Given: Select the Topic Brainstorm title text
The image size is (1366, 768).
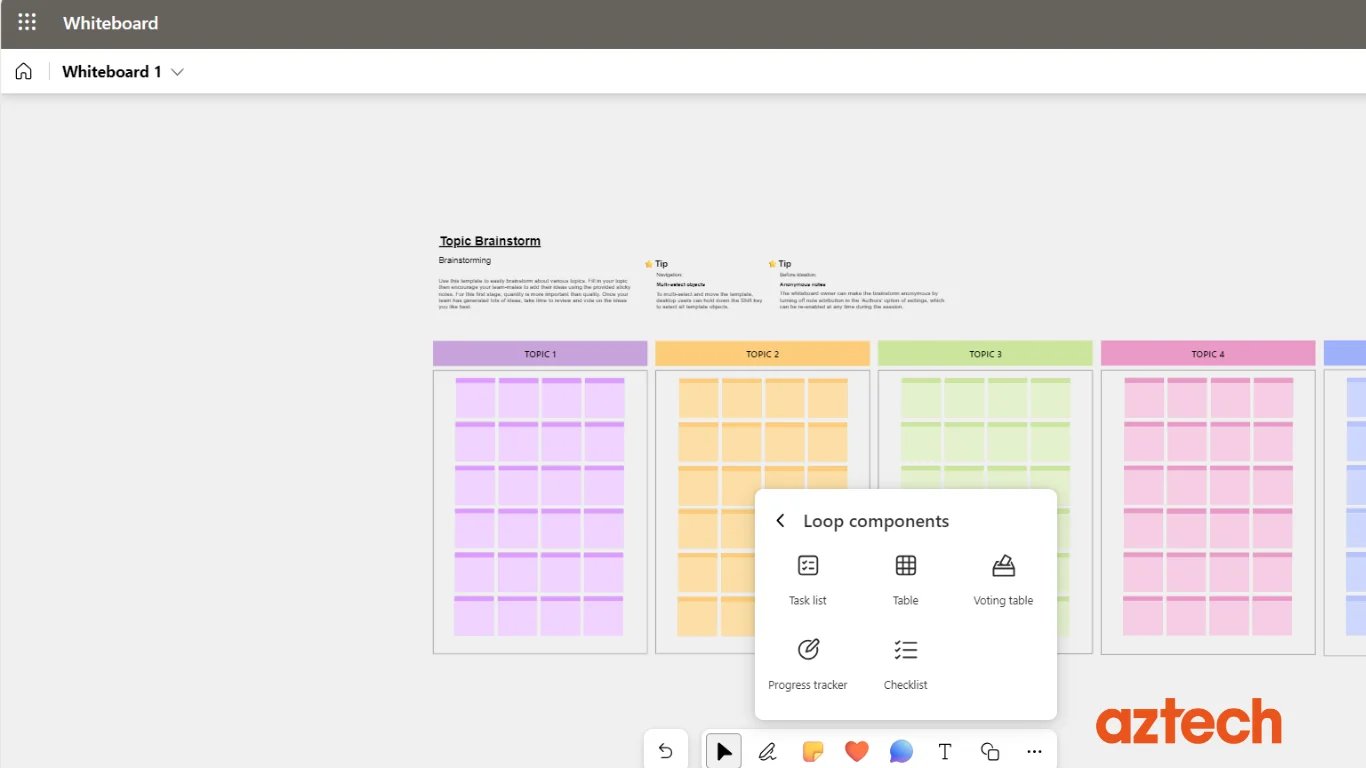Looking at the screenshot, I should [x=490, y=241].
